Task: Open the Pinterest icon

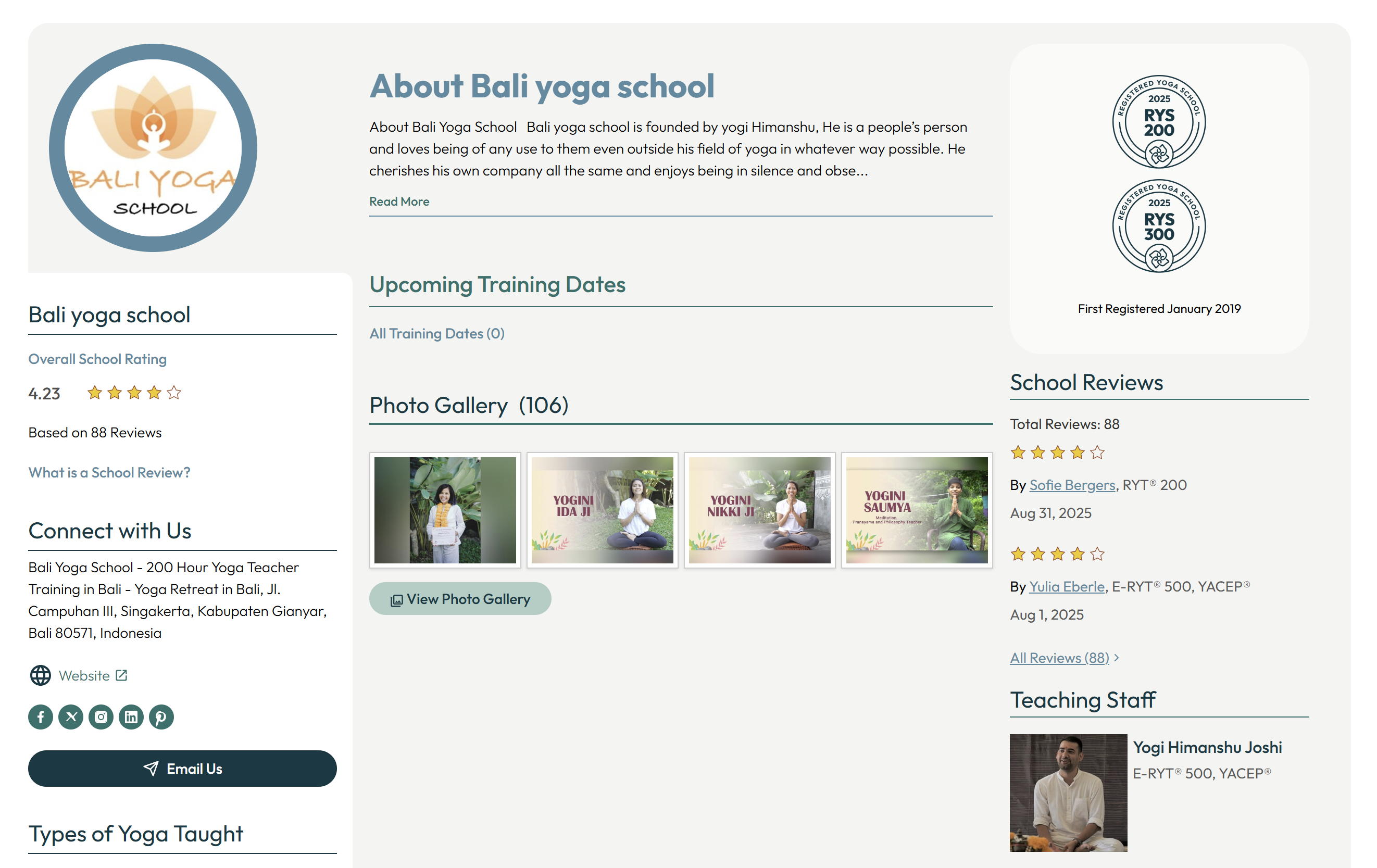Action: [161, 716]
